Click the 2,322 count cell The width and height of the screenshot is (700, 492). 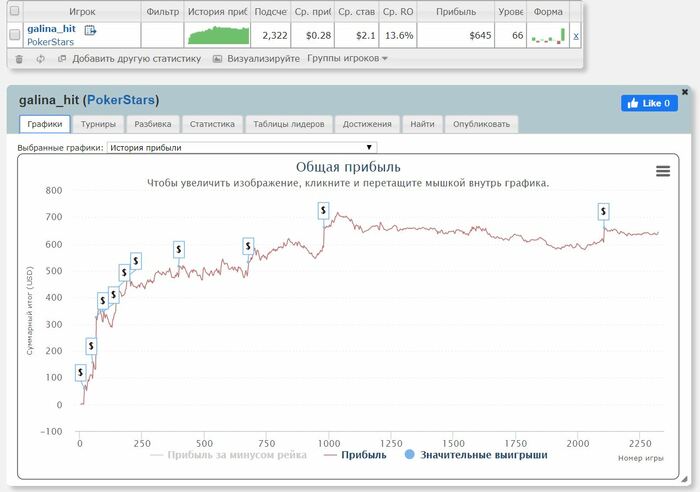271,35
